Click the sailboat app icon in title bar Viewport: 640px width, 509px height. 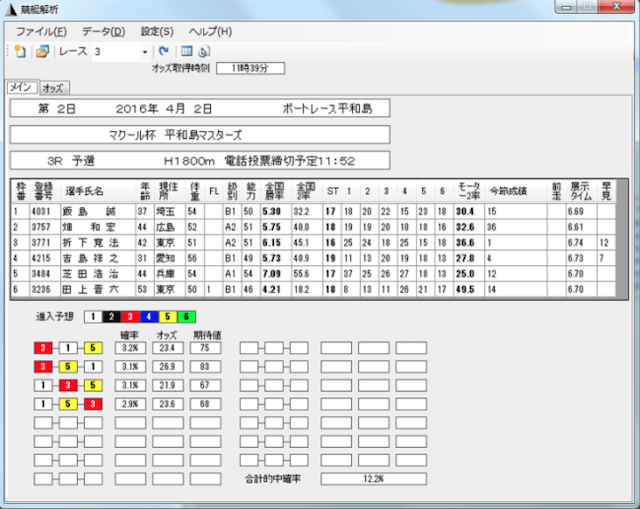11,7
